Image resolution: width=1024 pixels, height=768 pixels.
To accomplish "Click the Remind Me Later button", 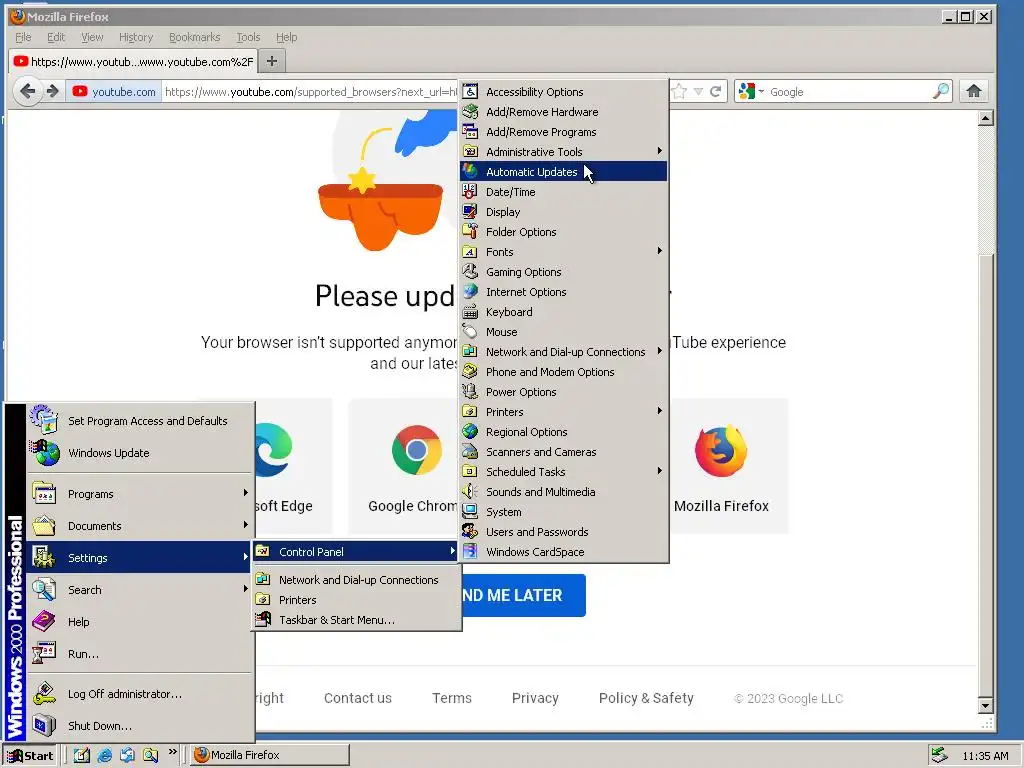I will tap(524, 595).
